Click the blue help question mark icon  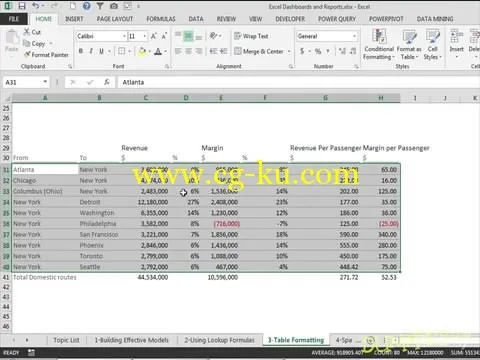[86, 6]
